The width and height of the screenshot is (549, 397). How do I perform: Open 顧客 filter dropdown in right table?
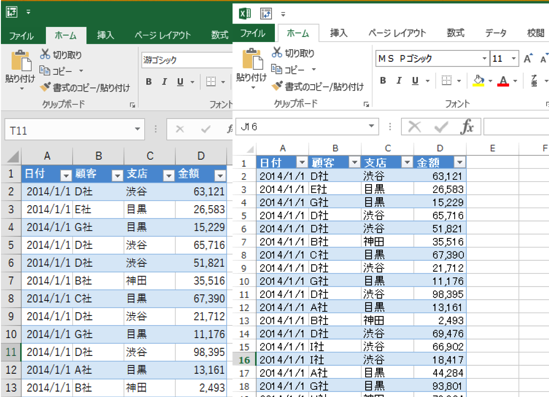click(x=355, y=162)
